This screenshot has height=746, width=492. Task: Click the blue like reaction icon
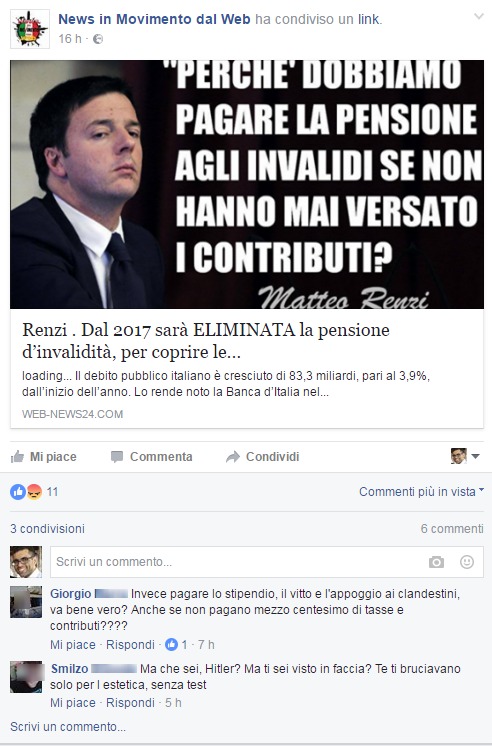pyautogui.click(x=18, y=491)
